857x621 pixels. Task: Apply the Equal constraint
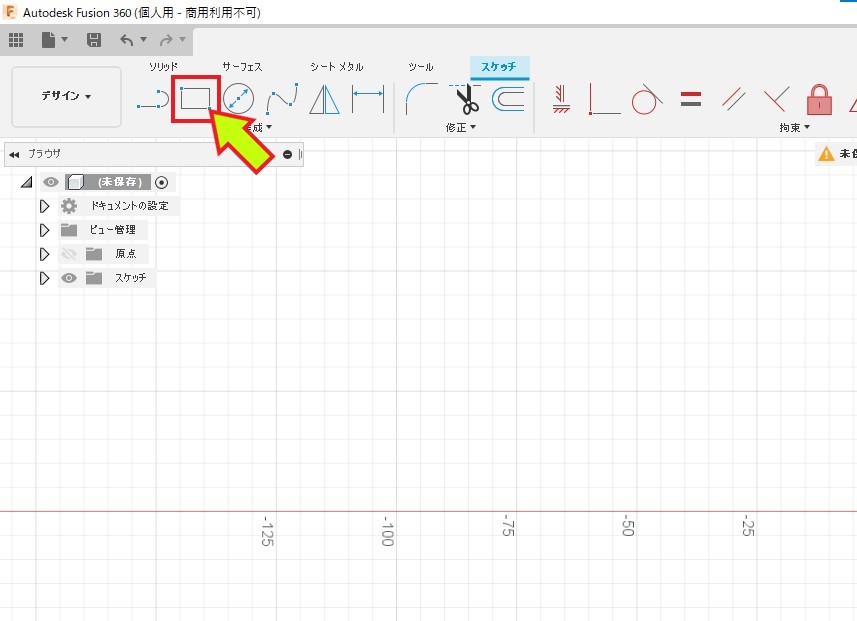click(x=690, y=100)
